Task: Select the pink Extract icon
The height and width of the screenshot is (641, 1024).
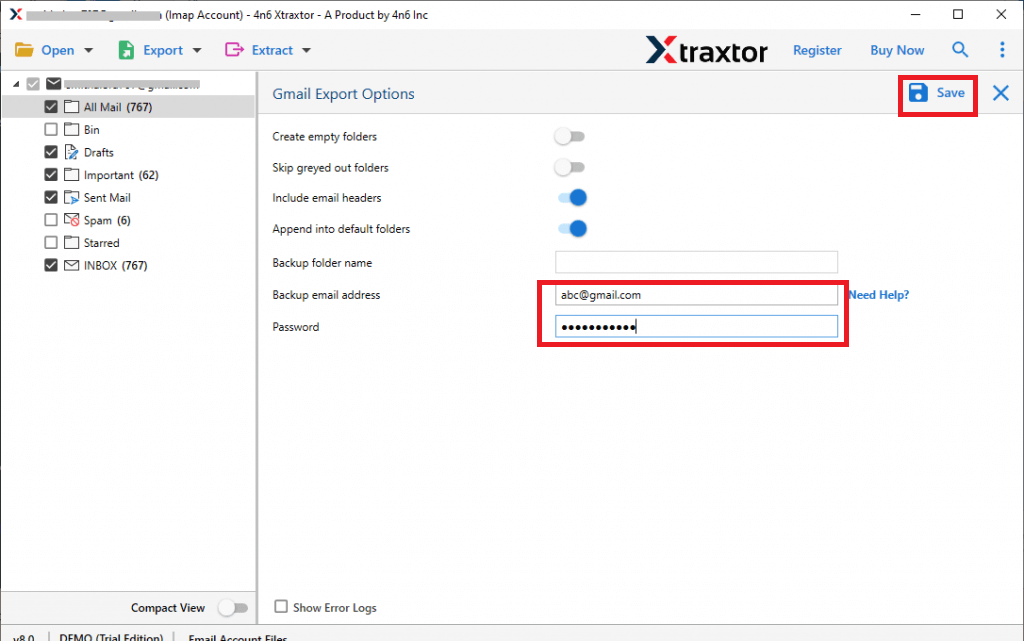Action: tap(233, 49)
